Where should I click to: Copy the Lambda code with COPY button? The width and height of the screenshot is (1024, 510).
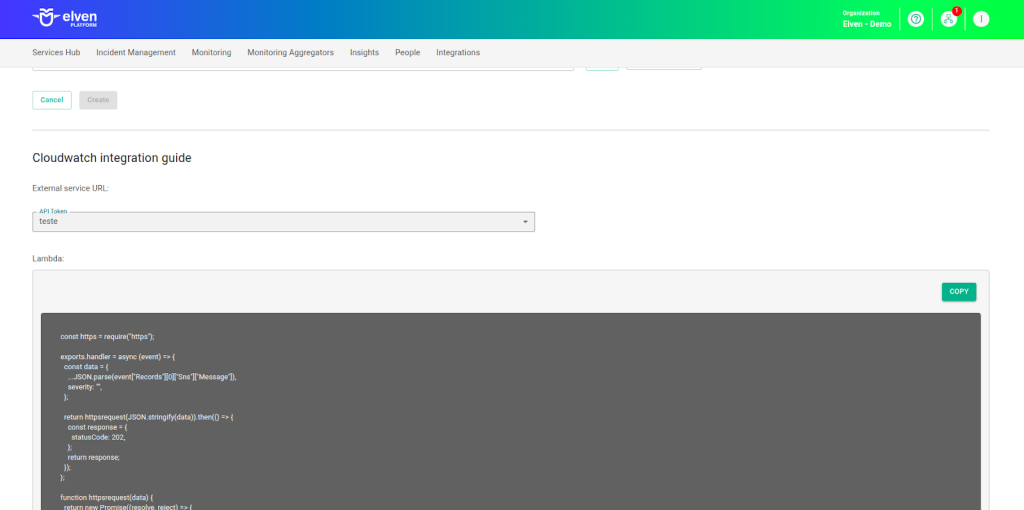[958, 292]
